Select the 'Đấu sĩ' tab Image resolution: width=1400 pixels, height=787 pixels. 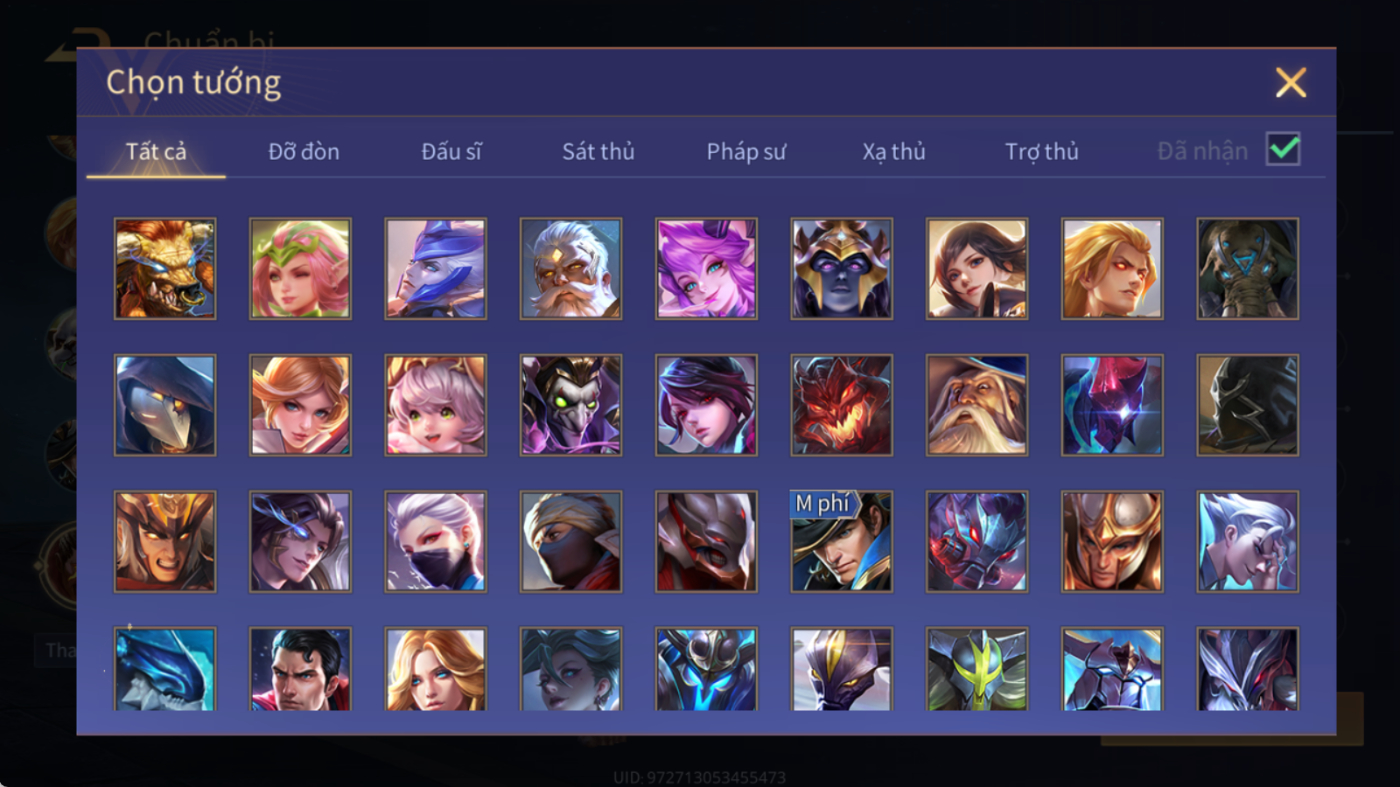[x=451, y=151]
